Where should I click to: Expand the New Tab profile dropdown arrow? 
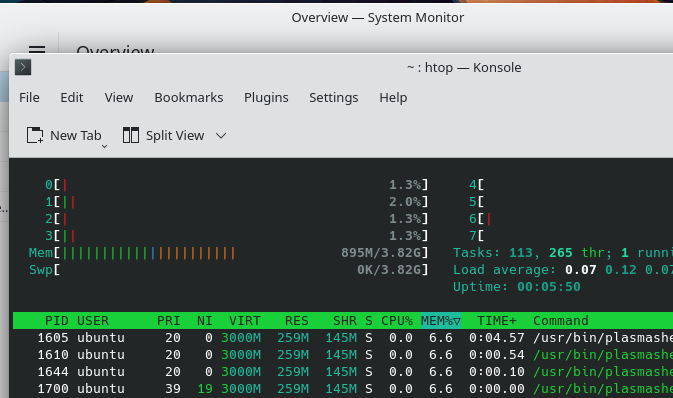[x=104, y=146]
